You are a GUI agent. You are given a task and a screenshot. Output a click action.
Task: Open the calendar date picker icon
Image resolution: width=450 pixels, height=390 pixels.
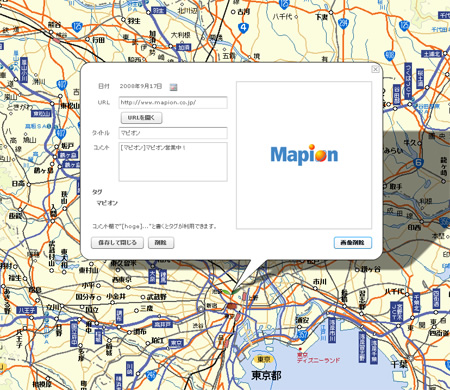173,87
